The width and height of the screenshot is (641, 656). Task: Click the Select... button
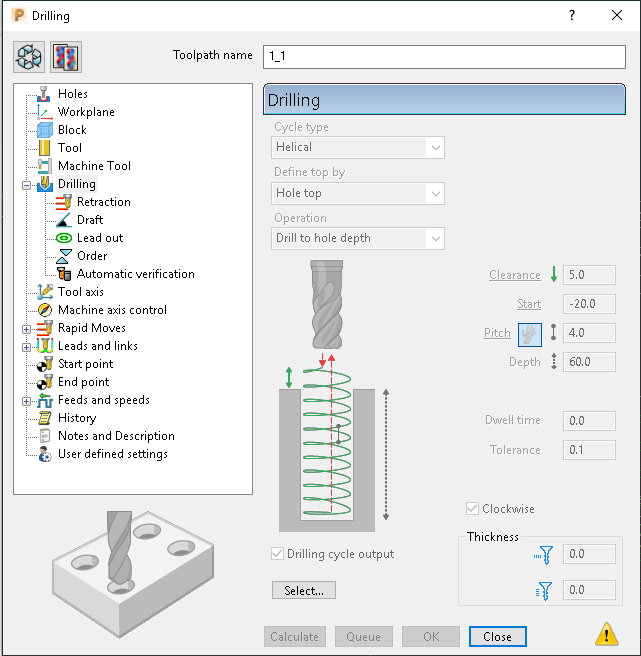(304, 590)
